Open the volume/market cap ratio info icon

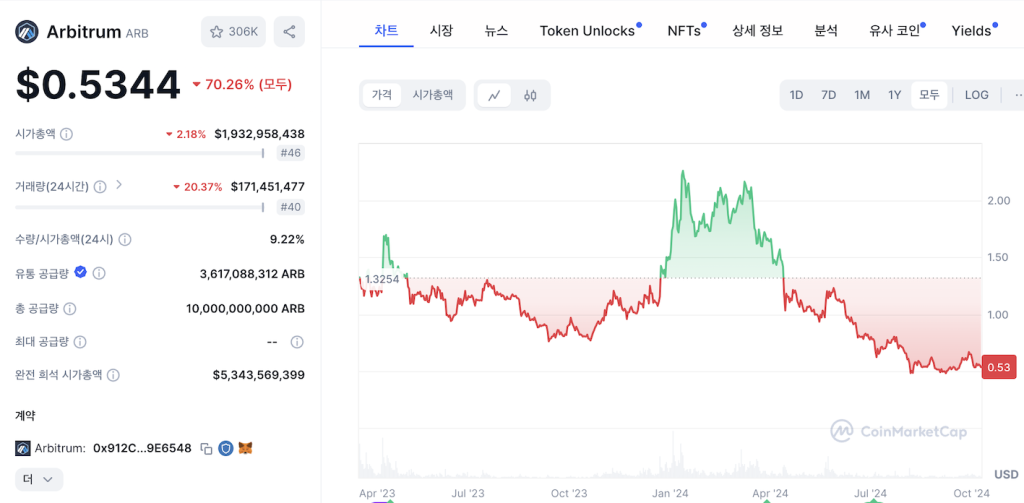pyautogui.click(x=125, y=239)
